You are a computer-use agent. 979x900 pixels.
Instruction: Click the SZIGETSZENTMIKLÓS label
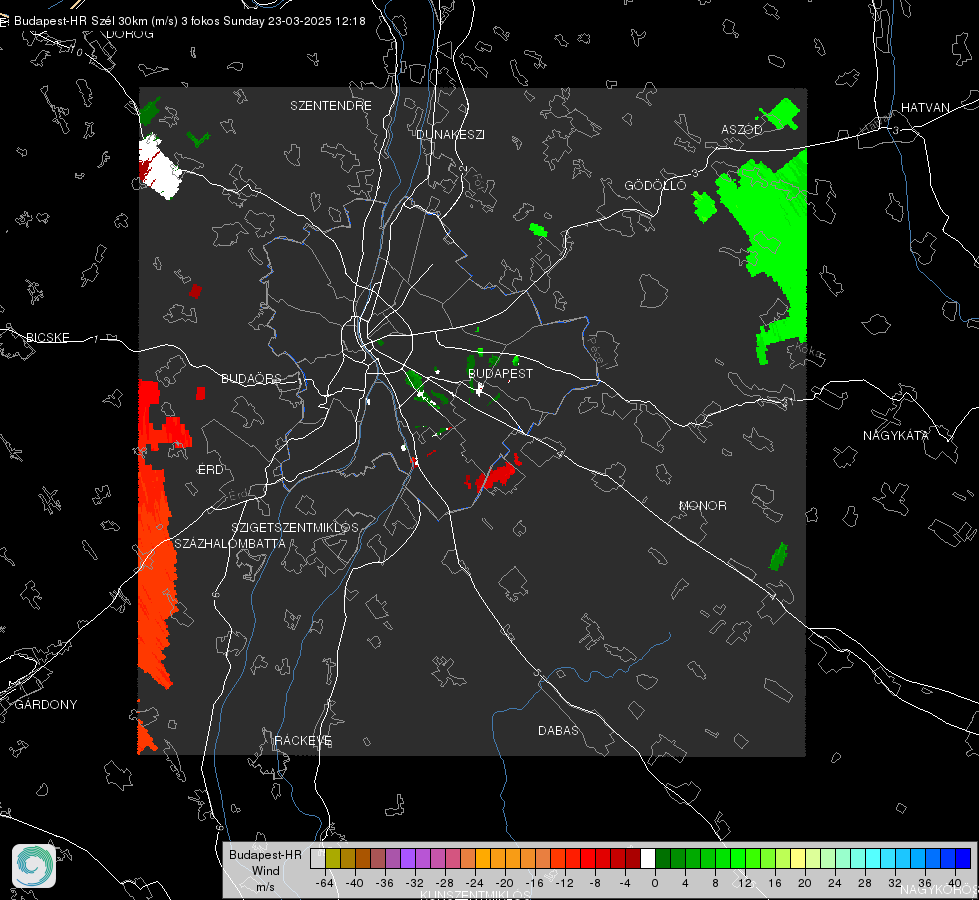pos(295,527)
